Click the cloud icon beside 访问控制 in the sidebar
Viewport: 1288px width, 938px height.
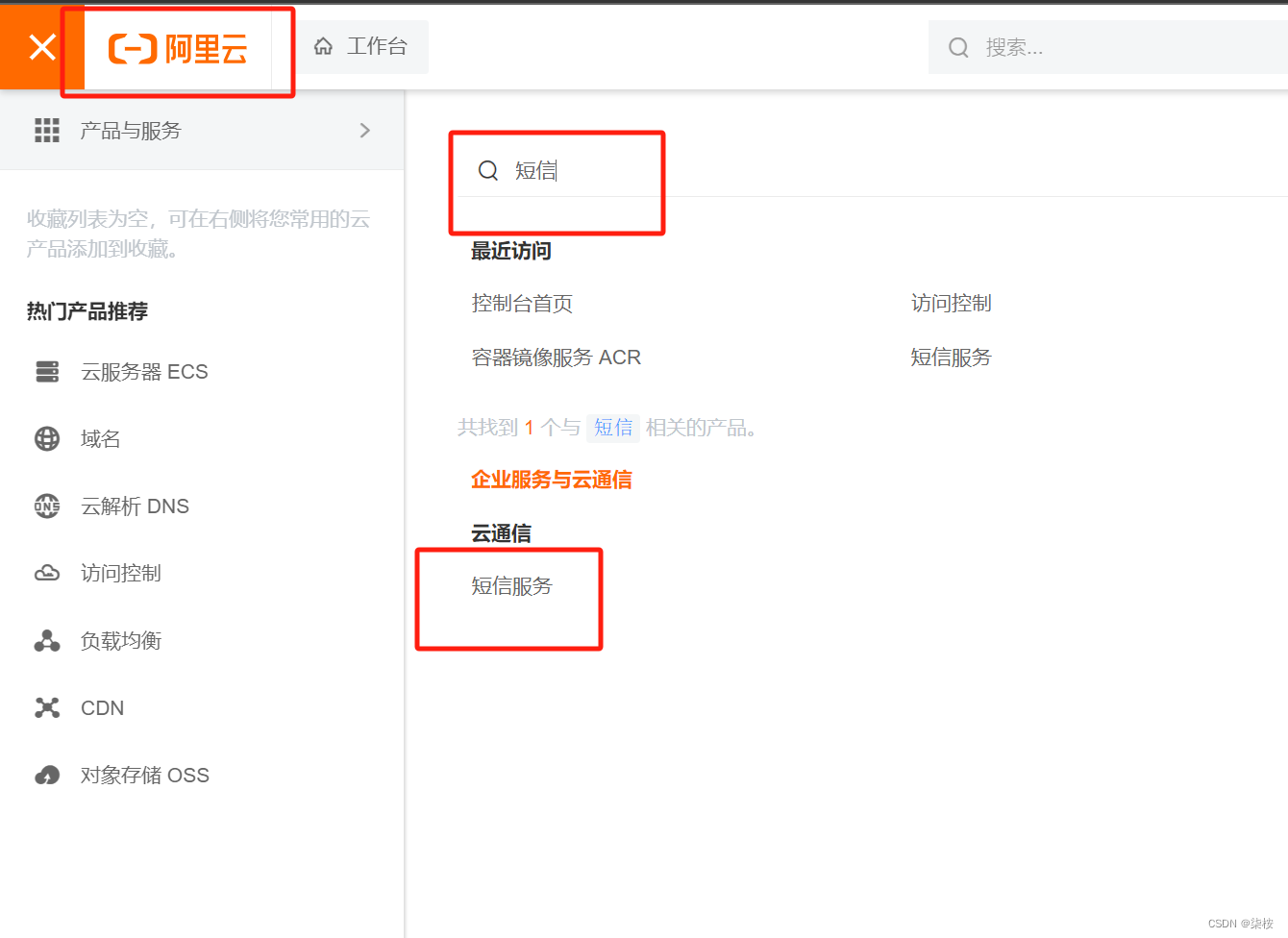[47, 574]
